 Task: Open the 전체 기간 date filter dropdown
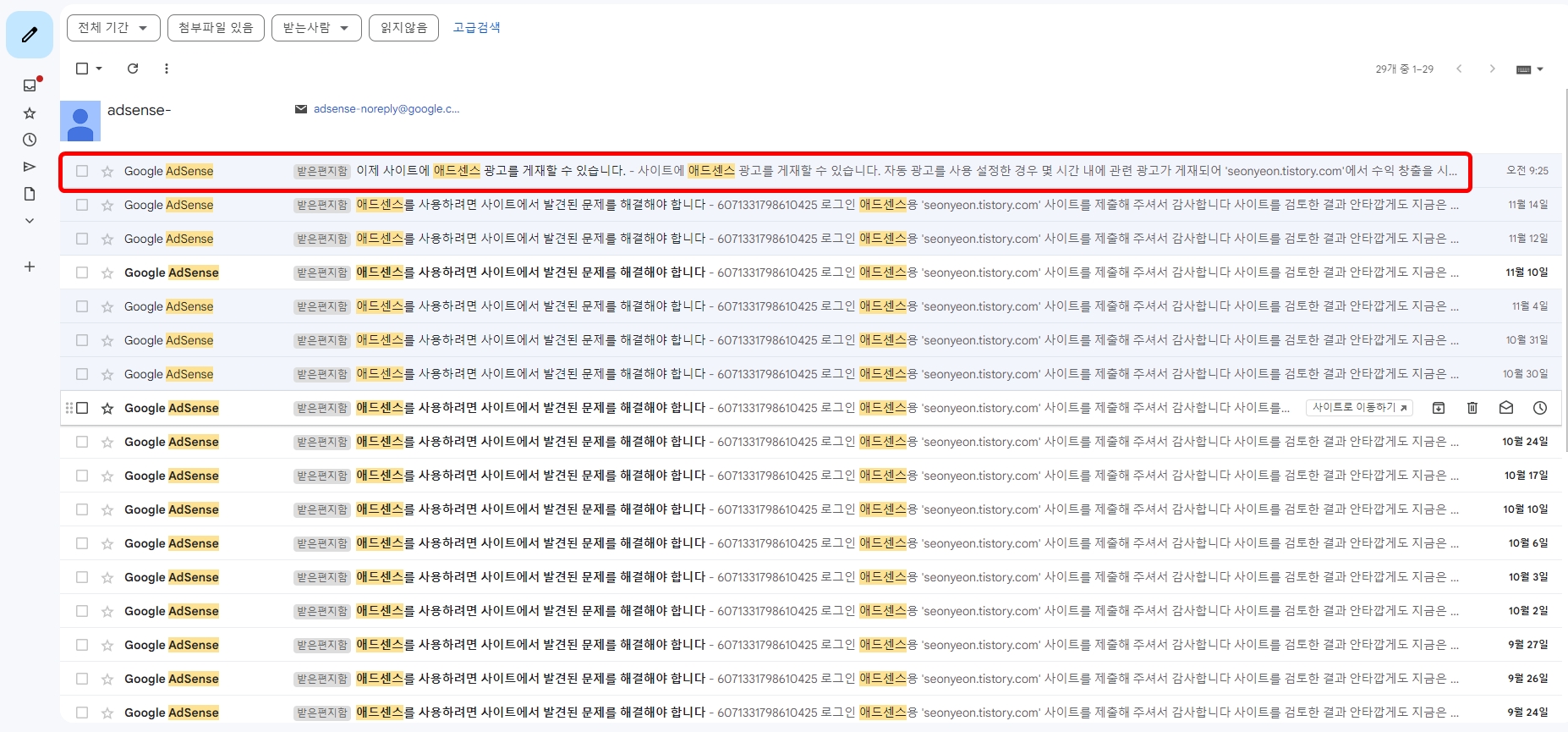(113, 28)
